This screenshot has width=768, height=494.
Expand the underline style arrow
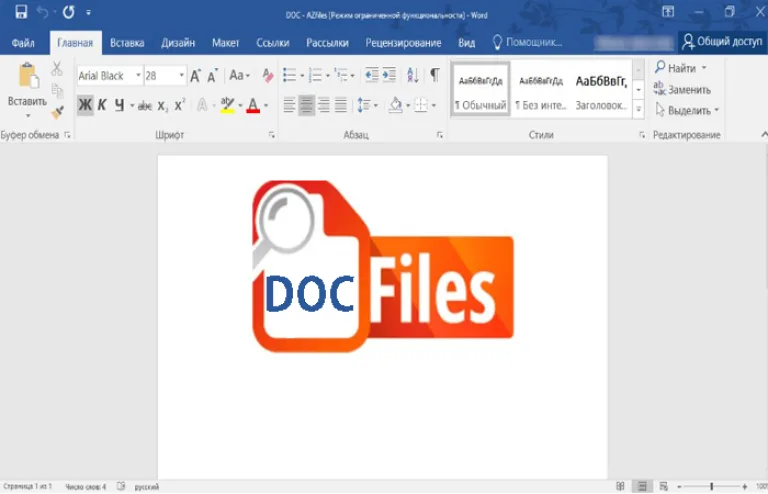(132, 105)
